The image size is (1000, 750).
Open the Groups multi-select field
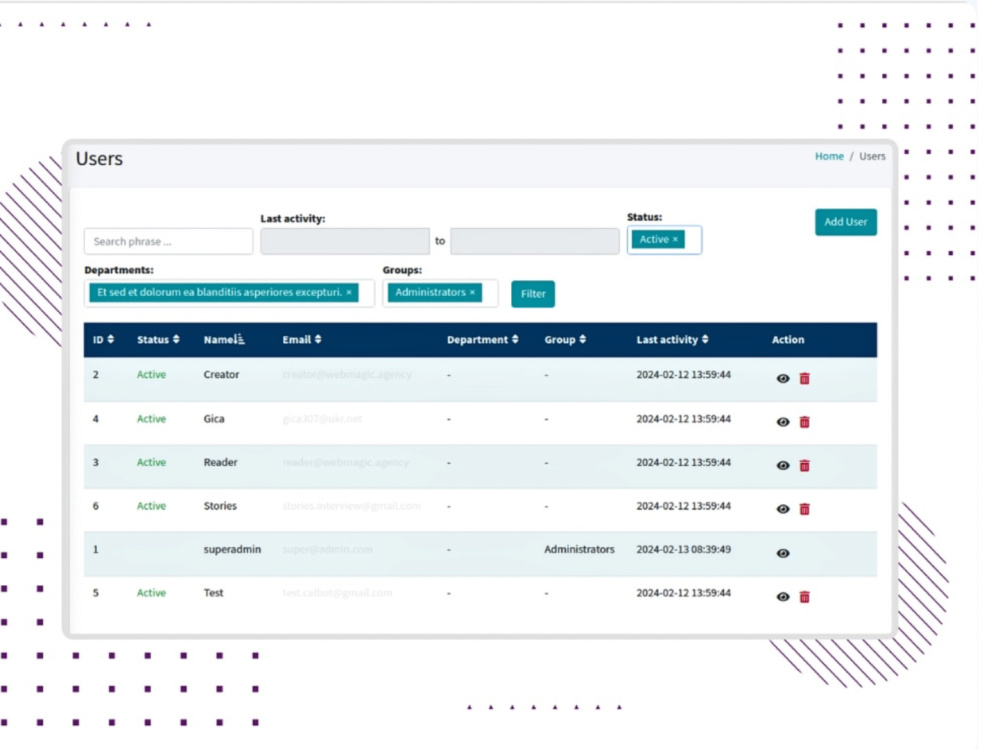(x=439, y=293)
